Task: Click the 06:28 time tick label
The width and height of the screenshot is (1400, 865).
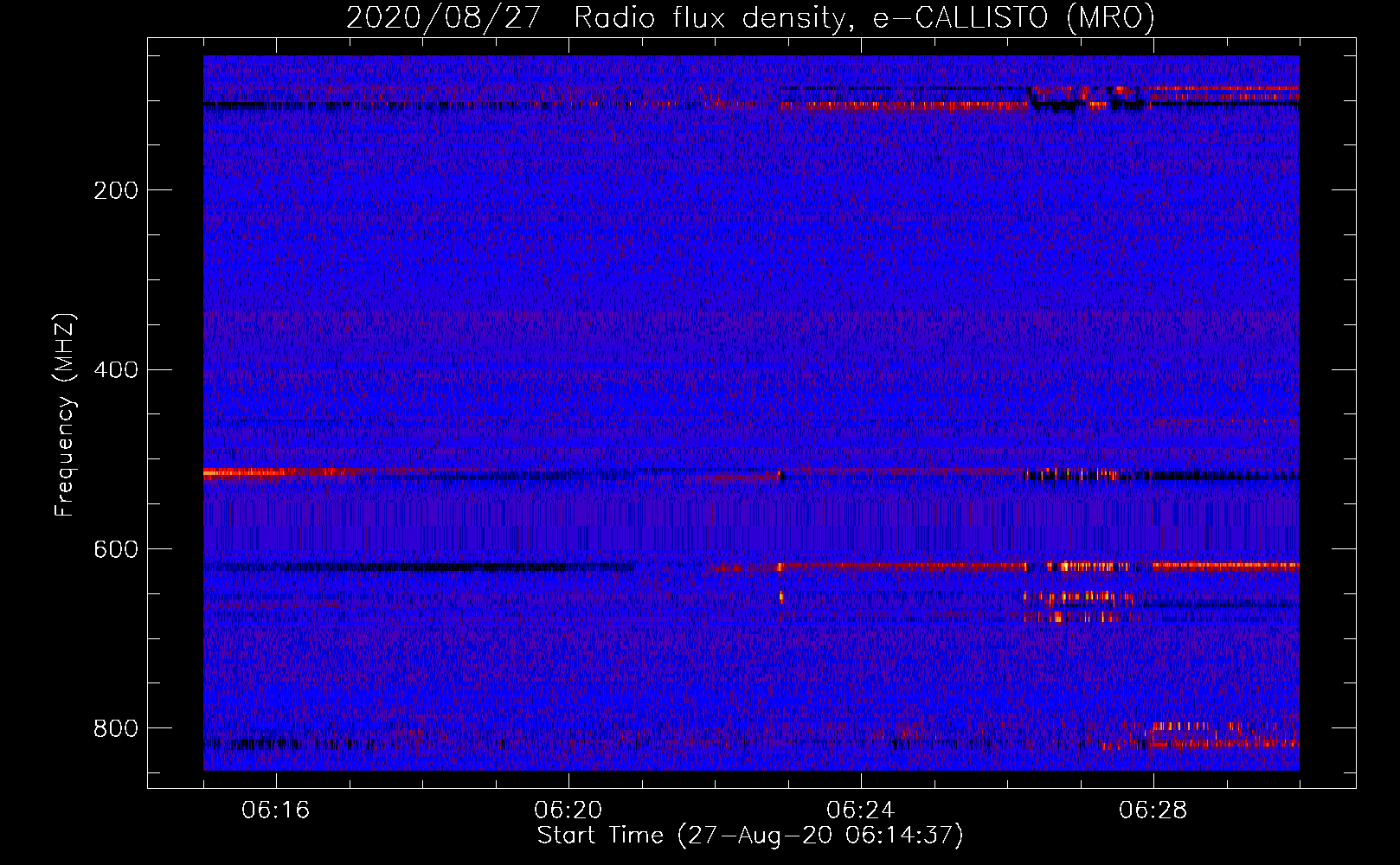Action: tap(1153, 810)
